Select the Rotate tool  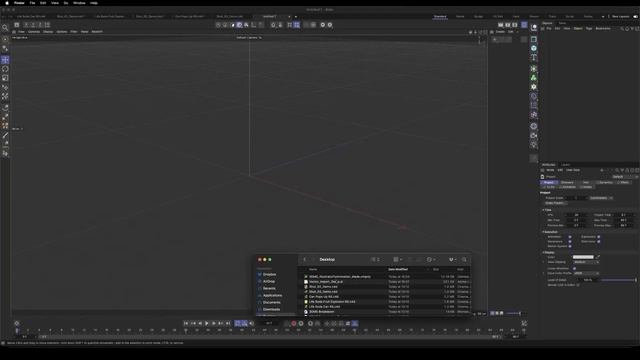coord(5,69)
